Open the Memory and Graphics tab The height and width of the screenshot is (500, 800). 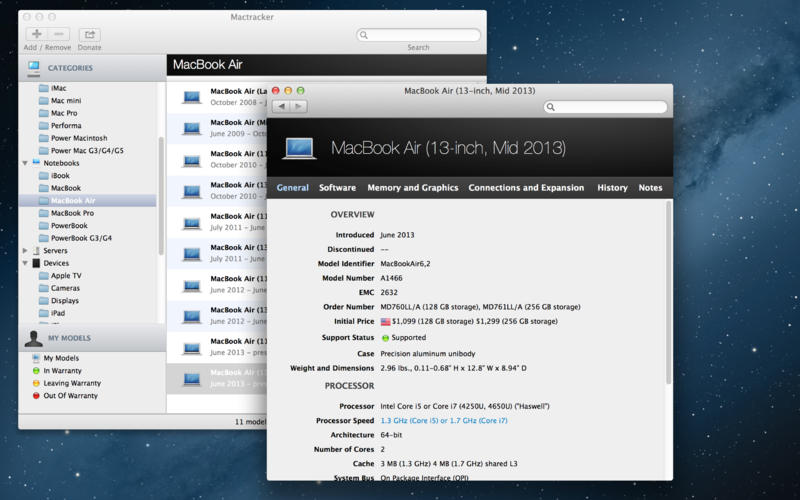coord(413,188)
